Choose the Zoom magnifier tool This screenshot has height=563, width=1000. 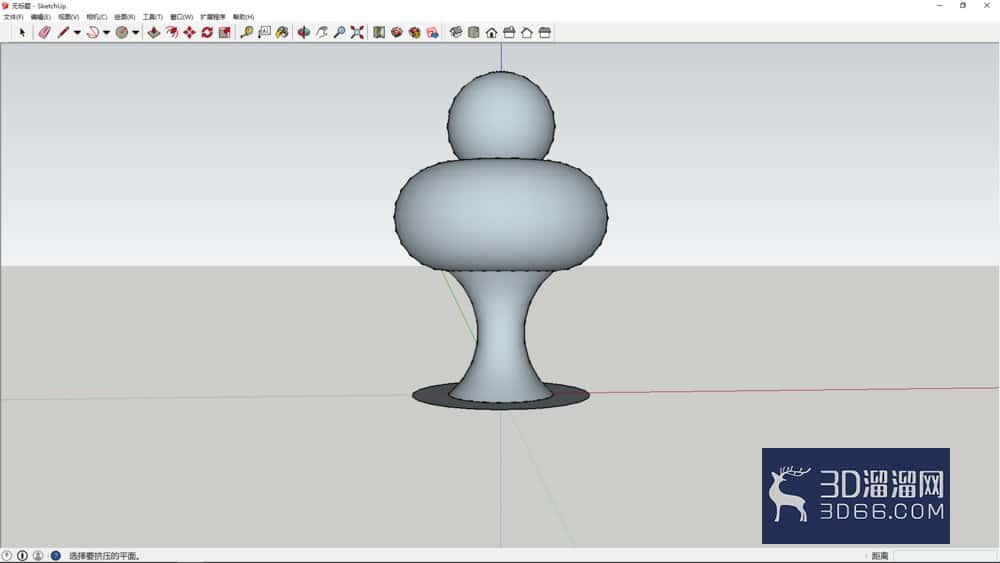[x=339, y=33]
